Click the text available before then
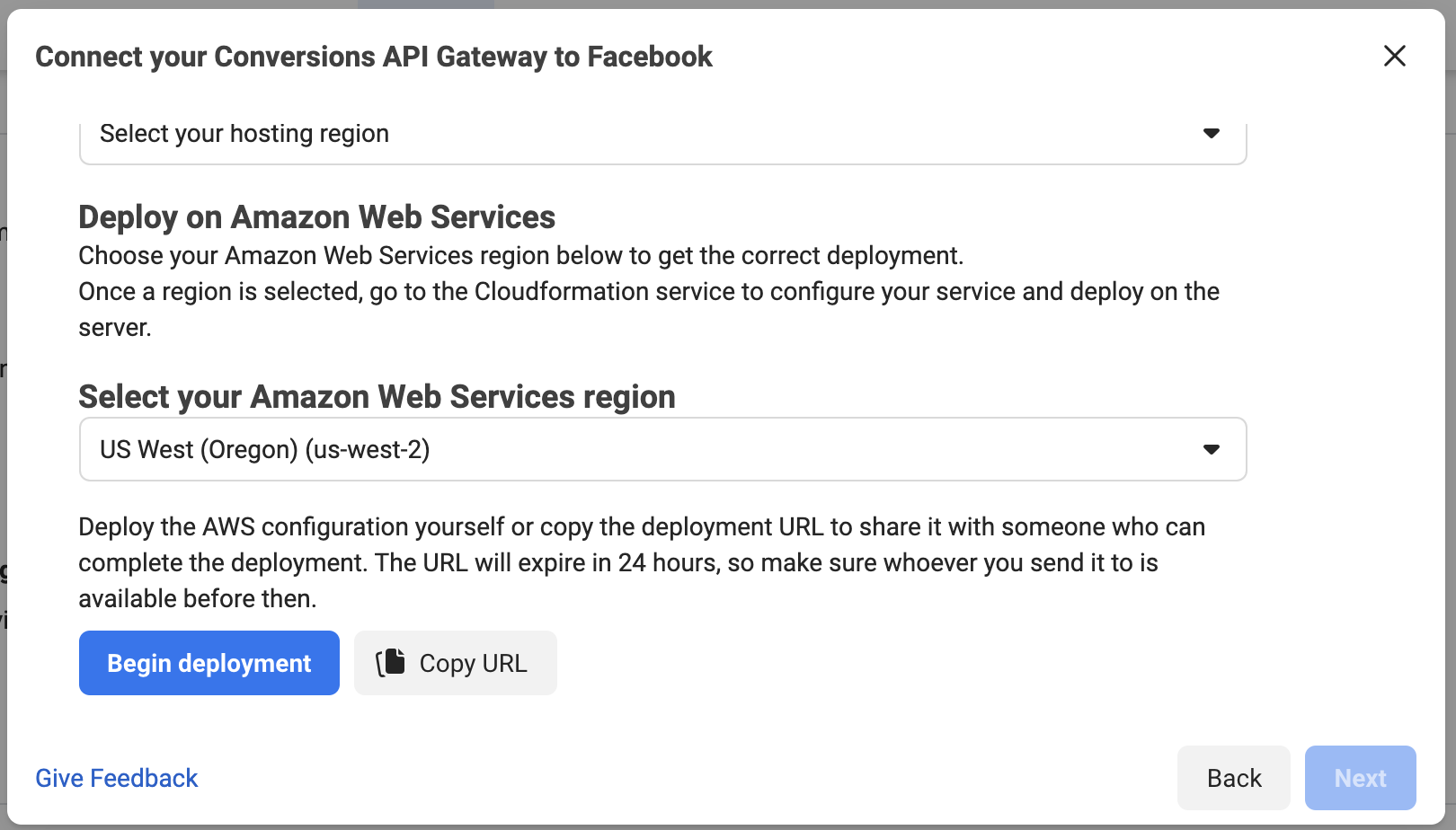 click(198, 599)
